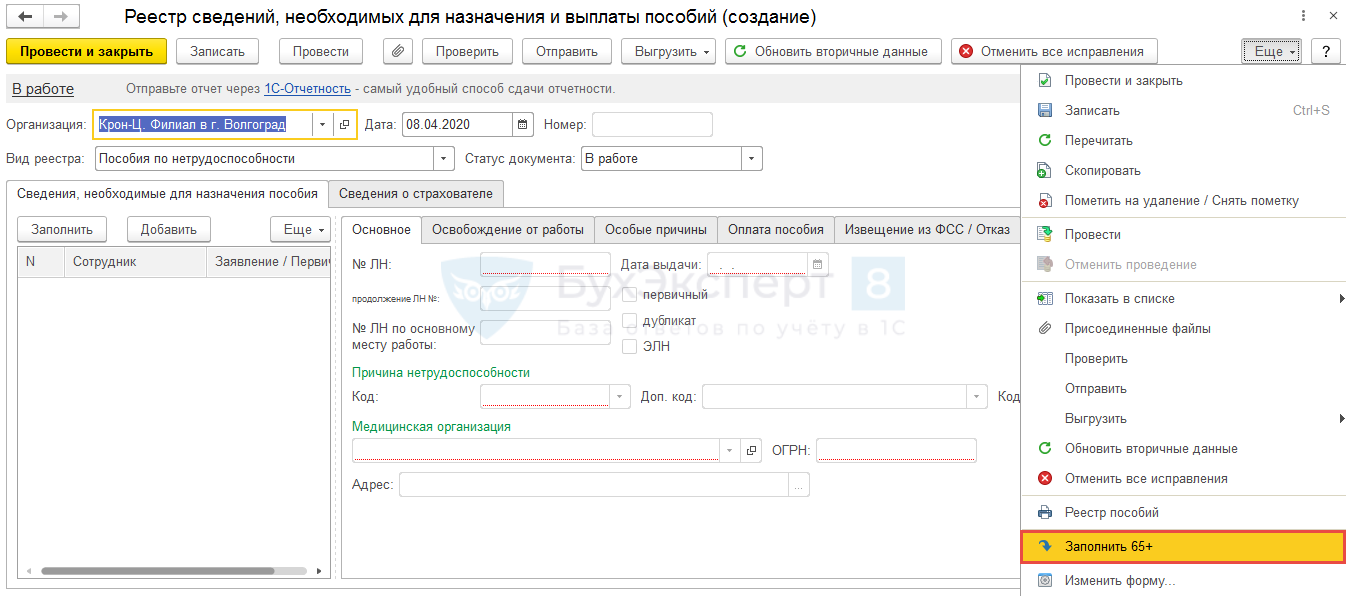The image size is (1346, 596).
Task: Tick the дубликат checkbox
Action: coord(630,321)
